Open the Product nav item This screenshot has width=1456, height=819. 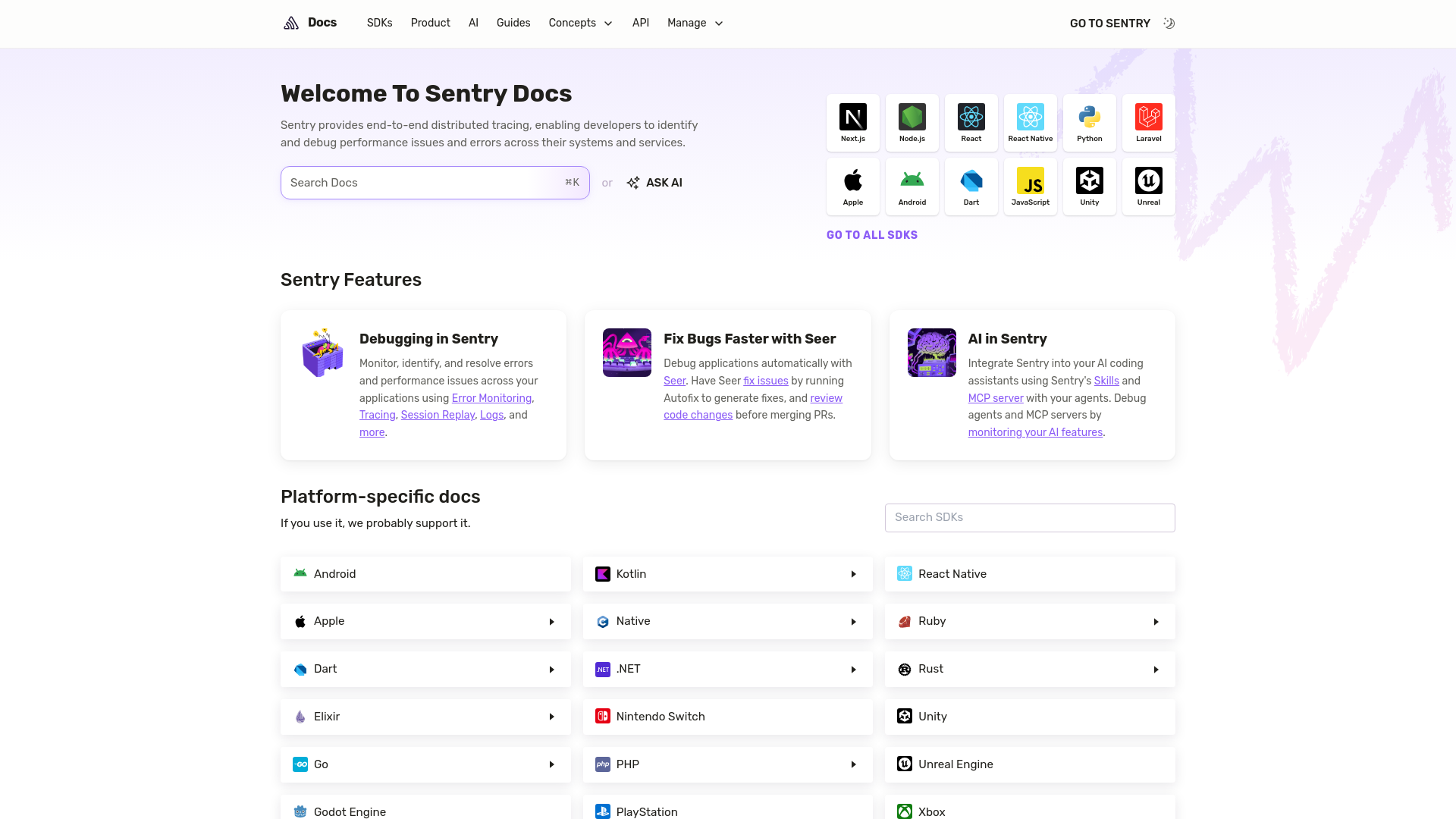click(431, 24)
